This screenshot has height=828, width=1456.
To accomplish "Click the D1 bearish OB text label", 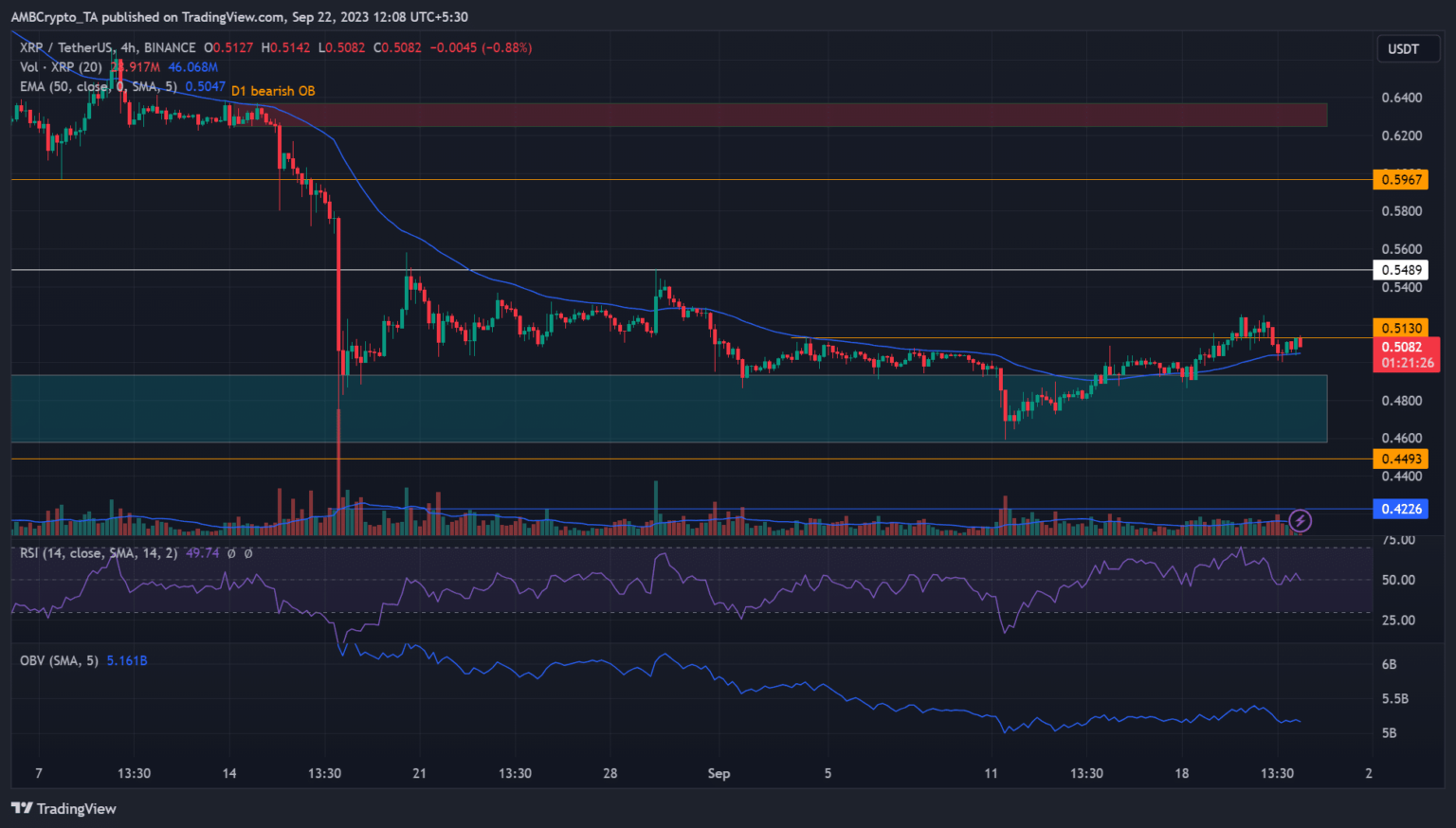I will tap(273, 91).
